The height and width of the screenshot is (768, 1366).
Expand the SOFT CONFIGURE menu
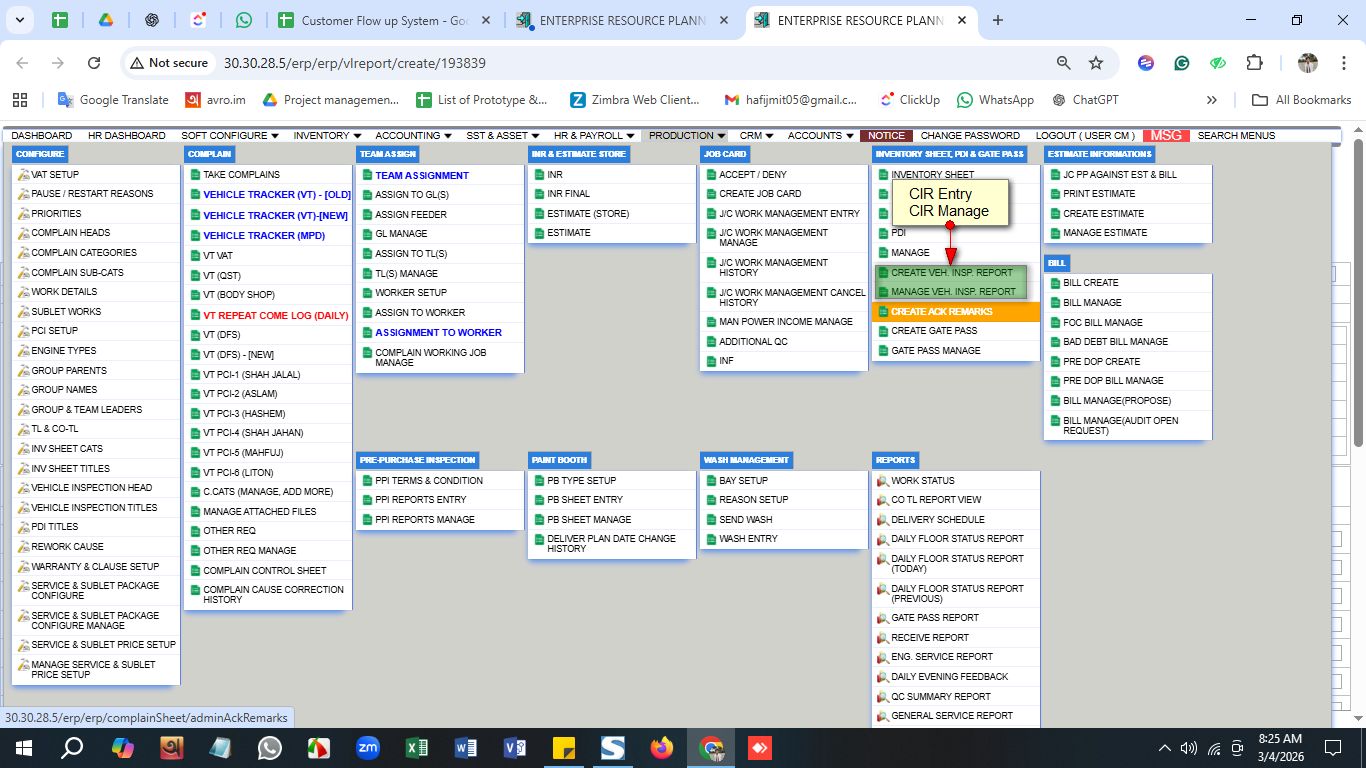coord(230,135)
